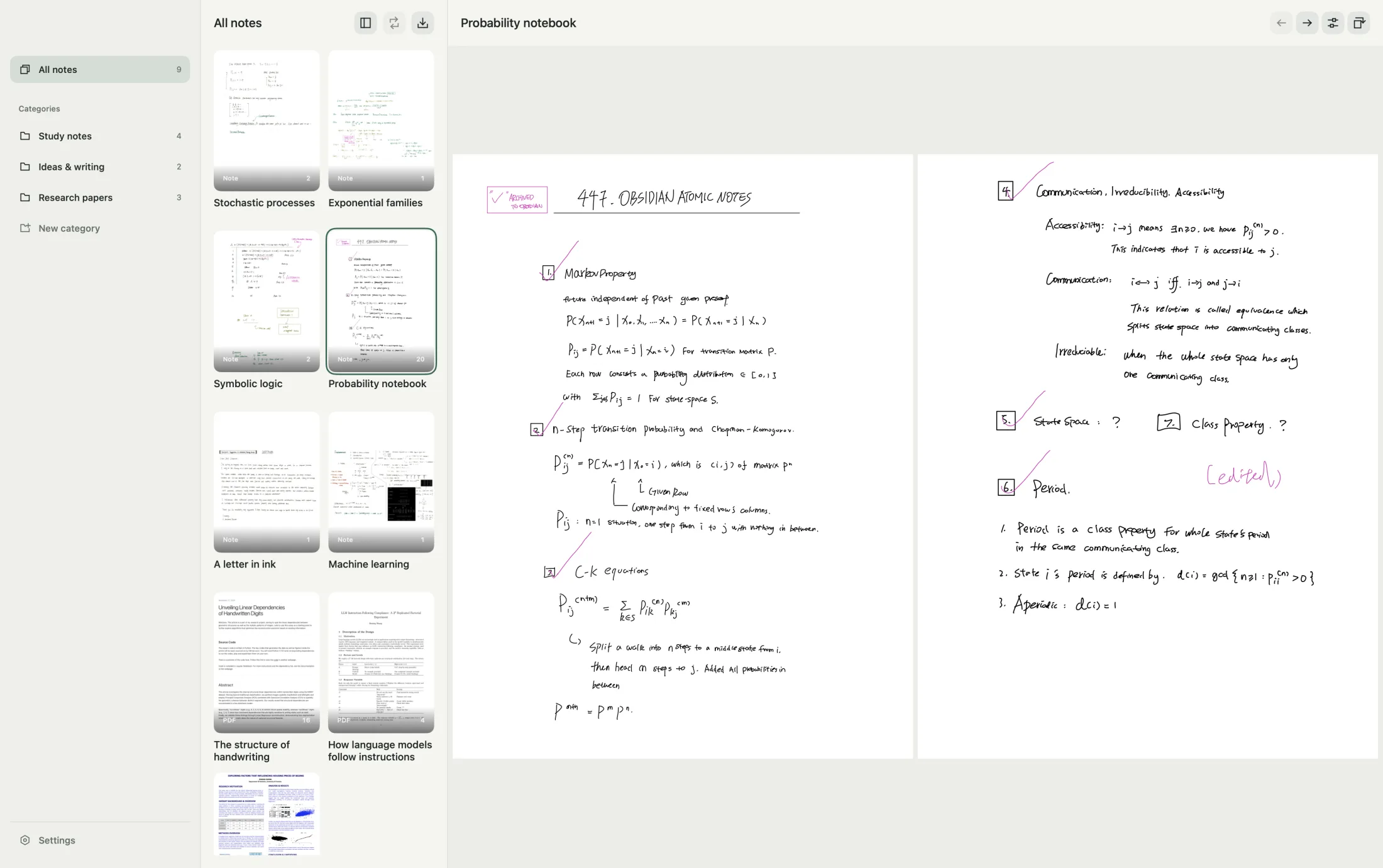
Task: Open the Study notes category
Action: (x=100, y=136)
